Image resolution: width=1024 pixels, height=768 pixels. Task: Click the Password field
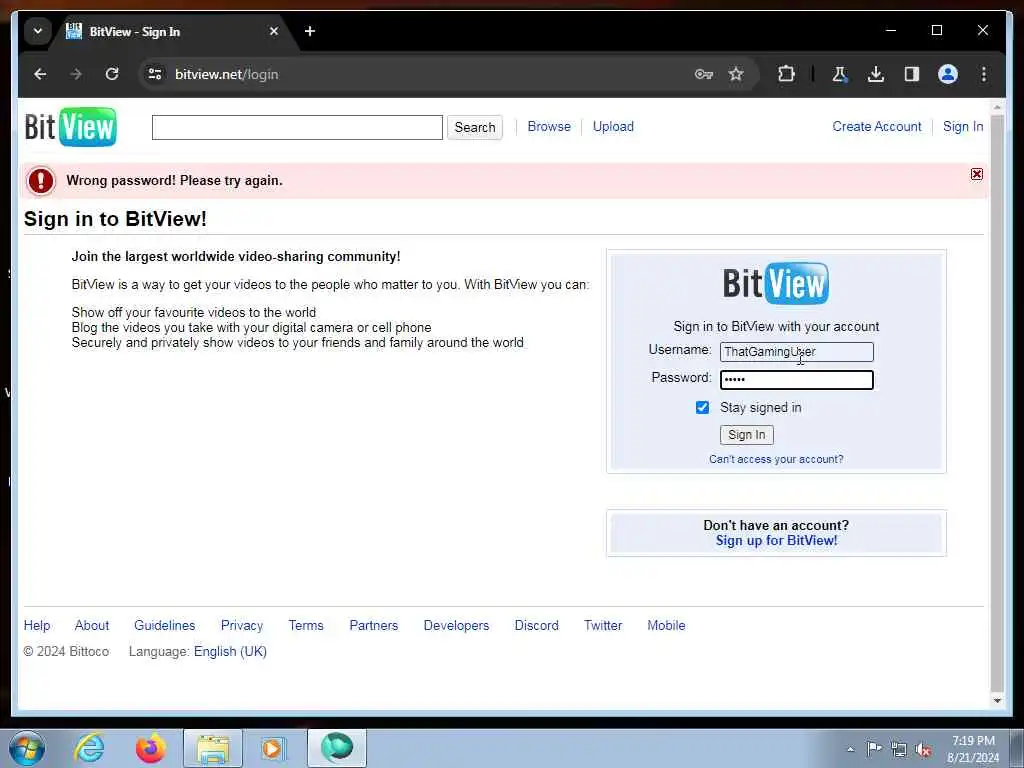tap(797, 379)
